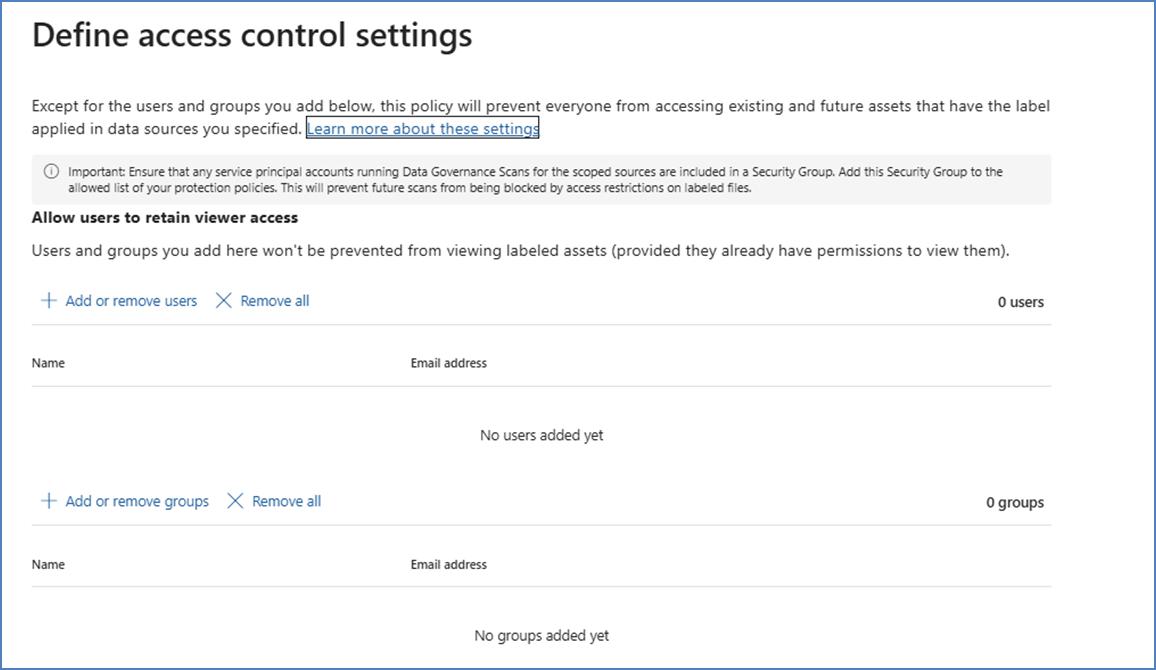Click the 0 users count indicator
Viewport: 1156px width, 670px height.
(x=1020, y=302)
